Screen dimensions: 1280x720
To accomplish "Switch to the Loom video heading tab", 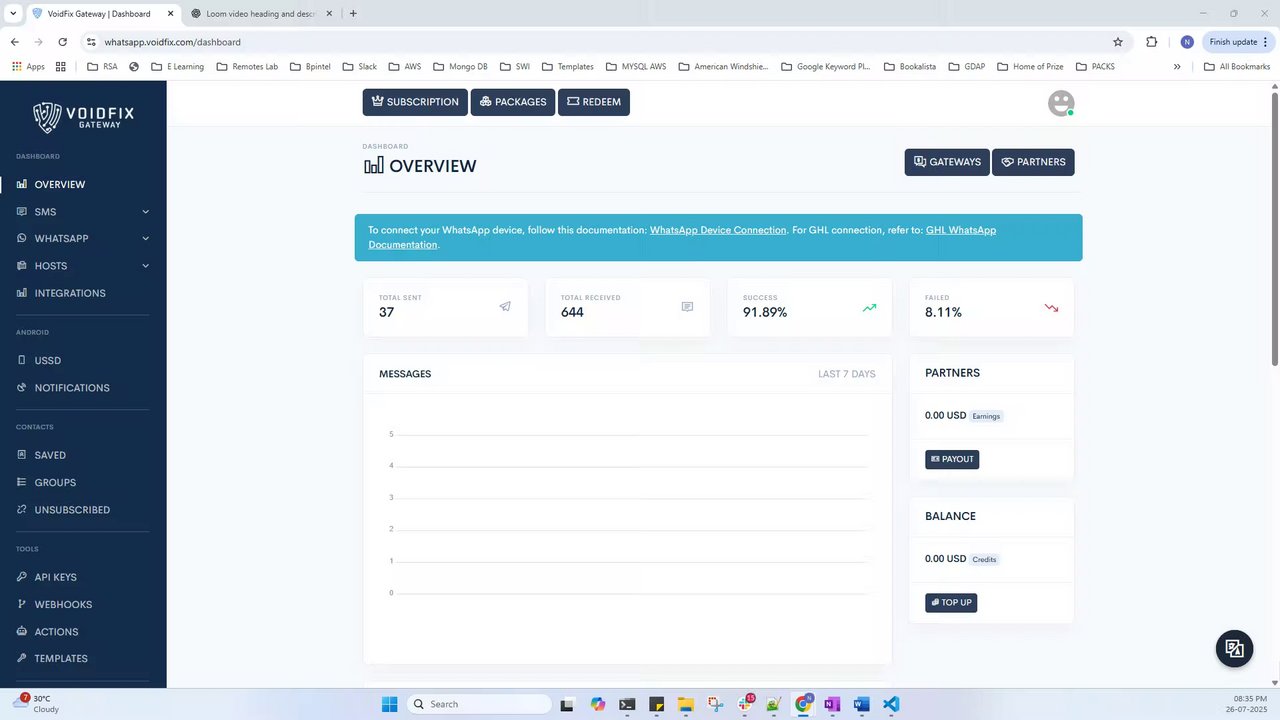I will pos(259,14).
